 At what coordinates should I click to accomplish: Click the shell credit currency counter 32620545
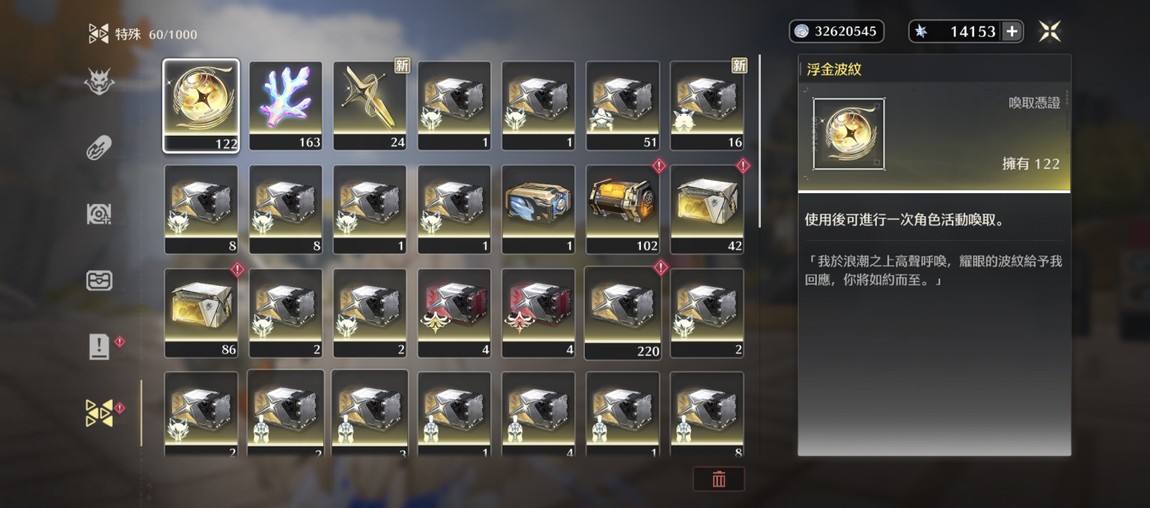(x=836, y=32)
